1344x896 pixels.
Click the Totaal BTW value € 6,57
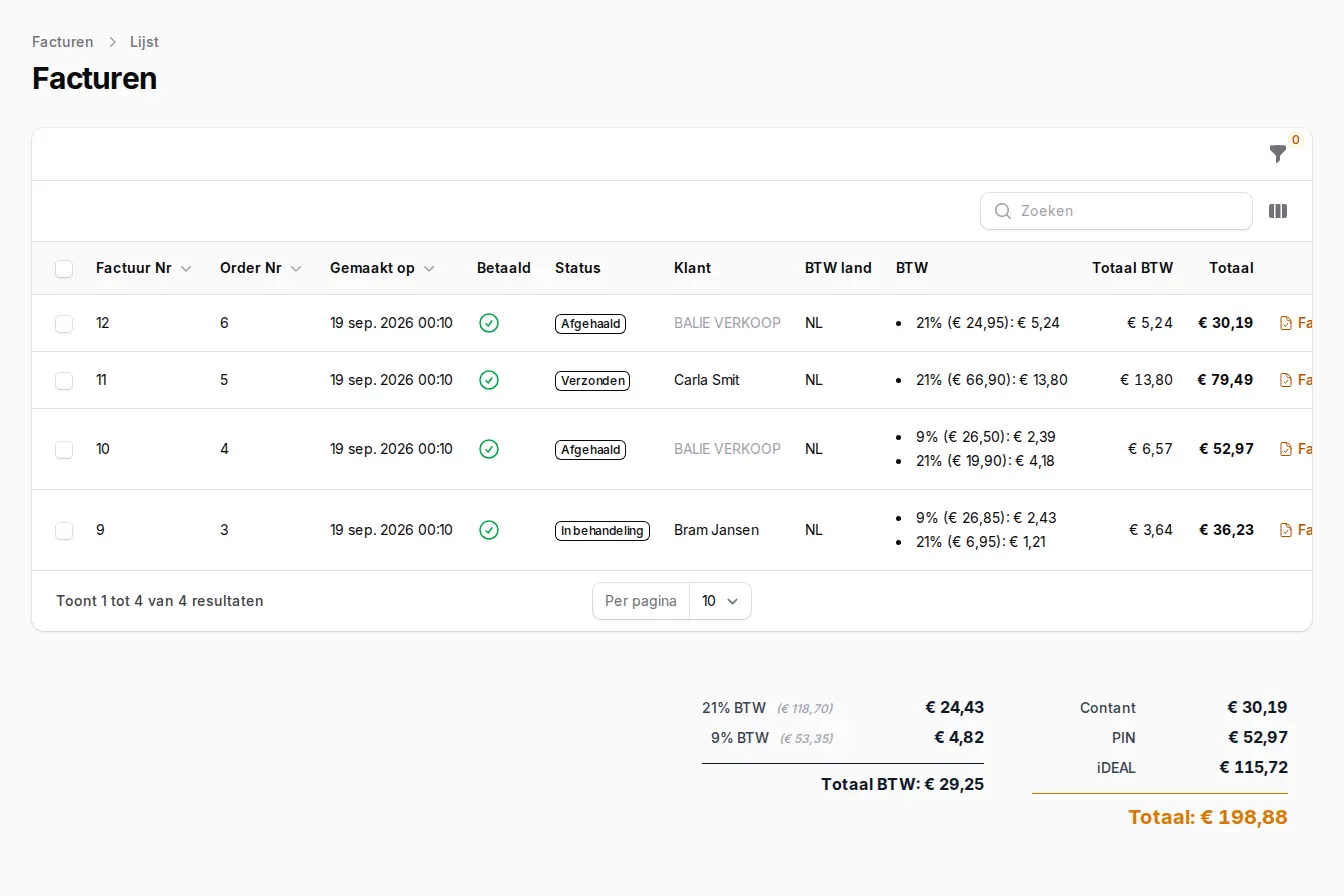coord(1150,449)
